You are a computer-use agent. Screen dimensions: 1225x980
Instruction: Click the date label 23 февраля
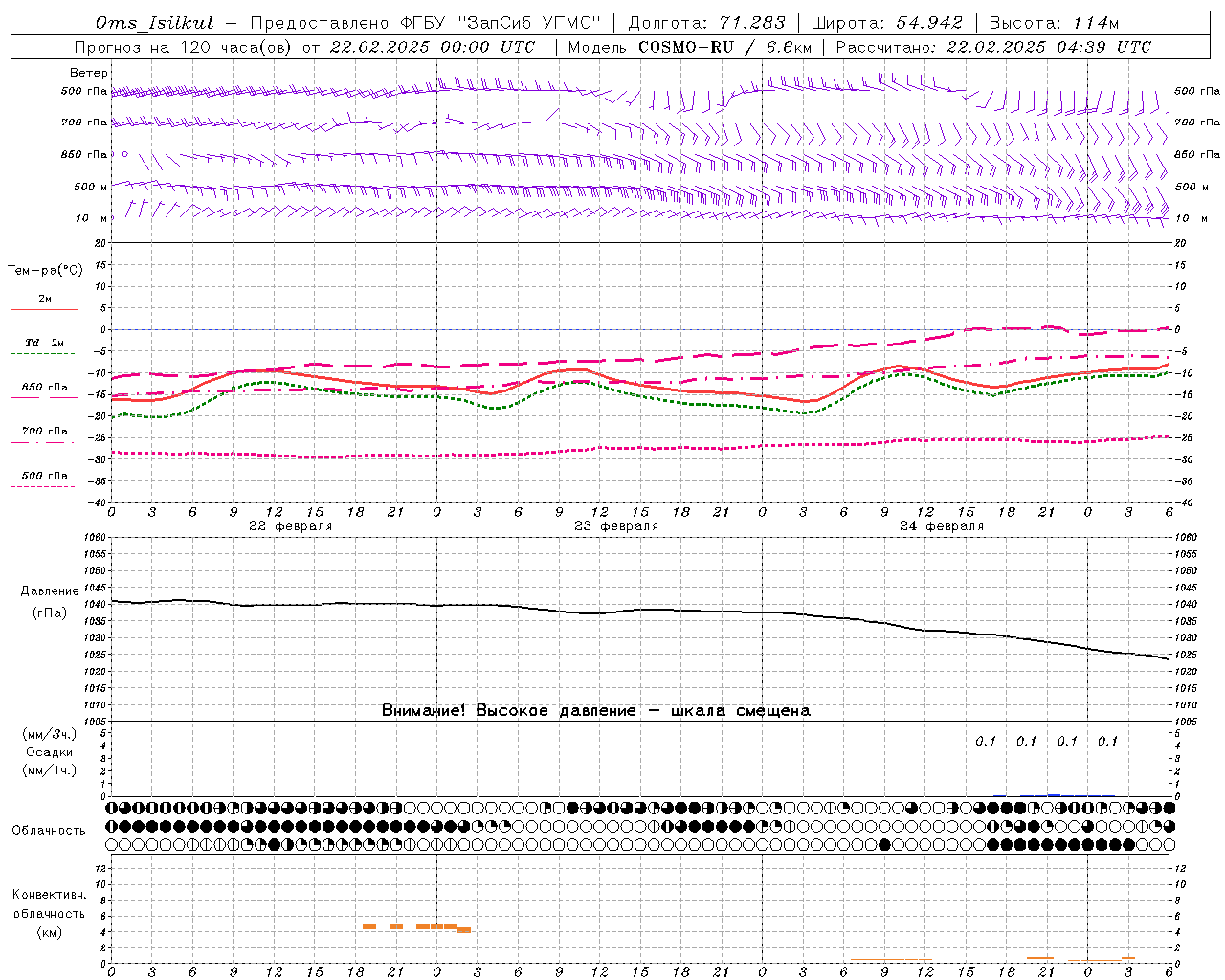click(616, 526)
